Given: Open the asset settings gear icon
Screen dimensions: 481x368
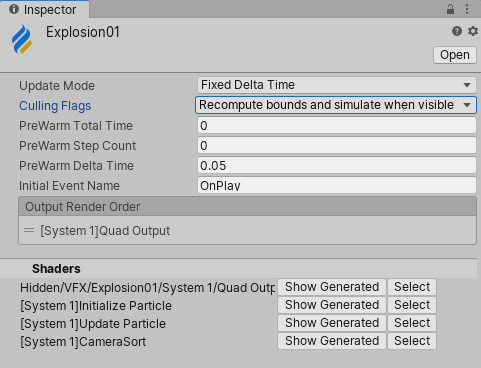Looking at the screenshot, I should click(473, 31).
